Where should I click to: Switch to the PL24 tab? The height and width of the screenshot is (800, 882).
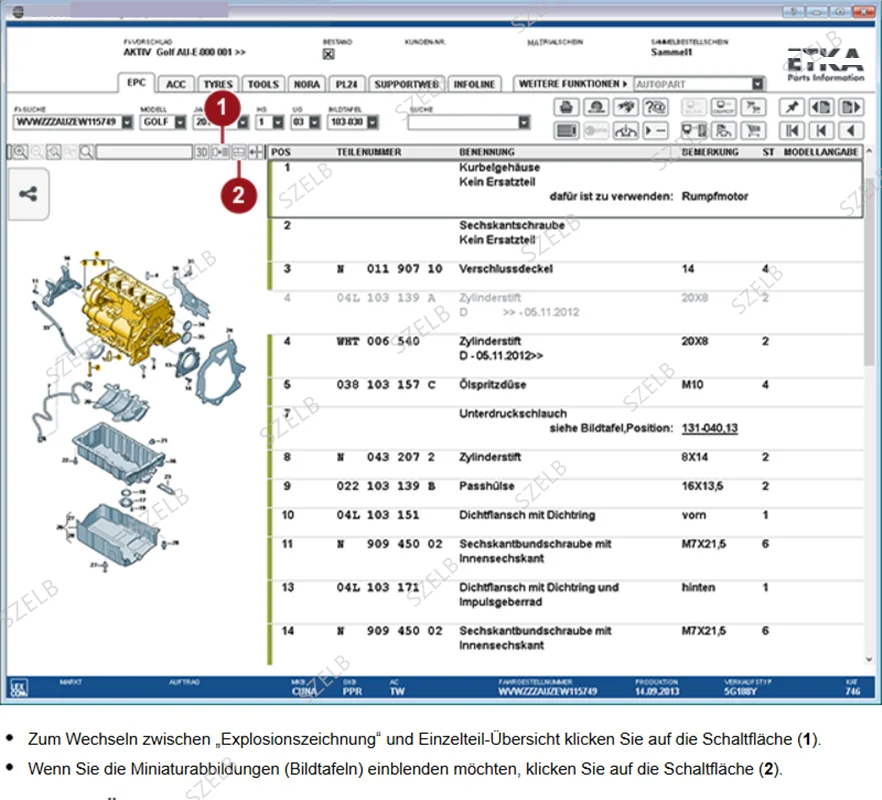346,84
